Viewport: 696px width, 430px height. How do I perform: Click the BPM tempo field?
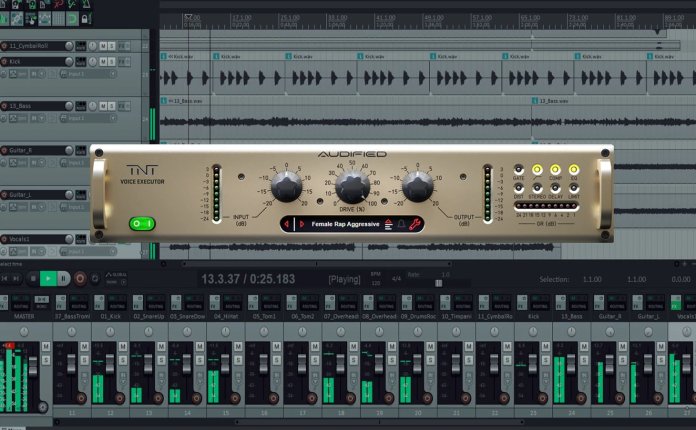coord(376,283)
